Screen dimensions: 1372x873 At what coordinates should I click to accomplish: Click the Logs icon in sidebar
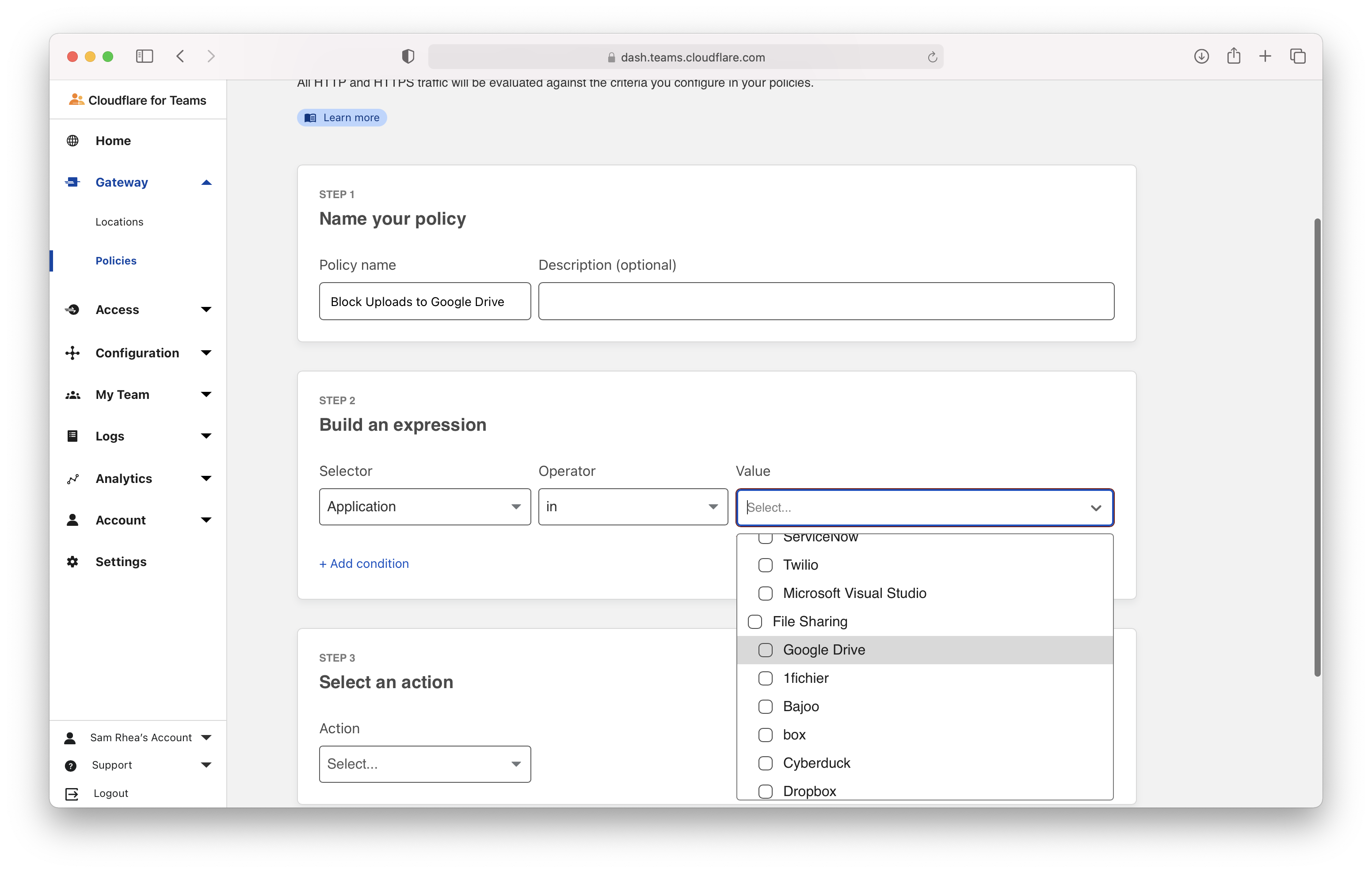point(72,436)
